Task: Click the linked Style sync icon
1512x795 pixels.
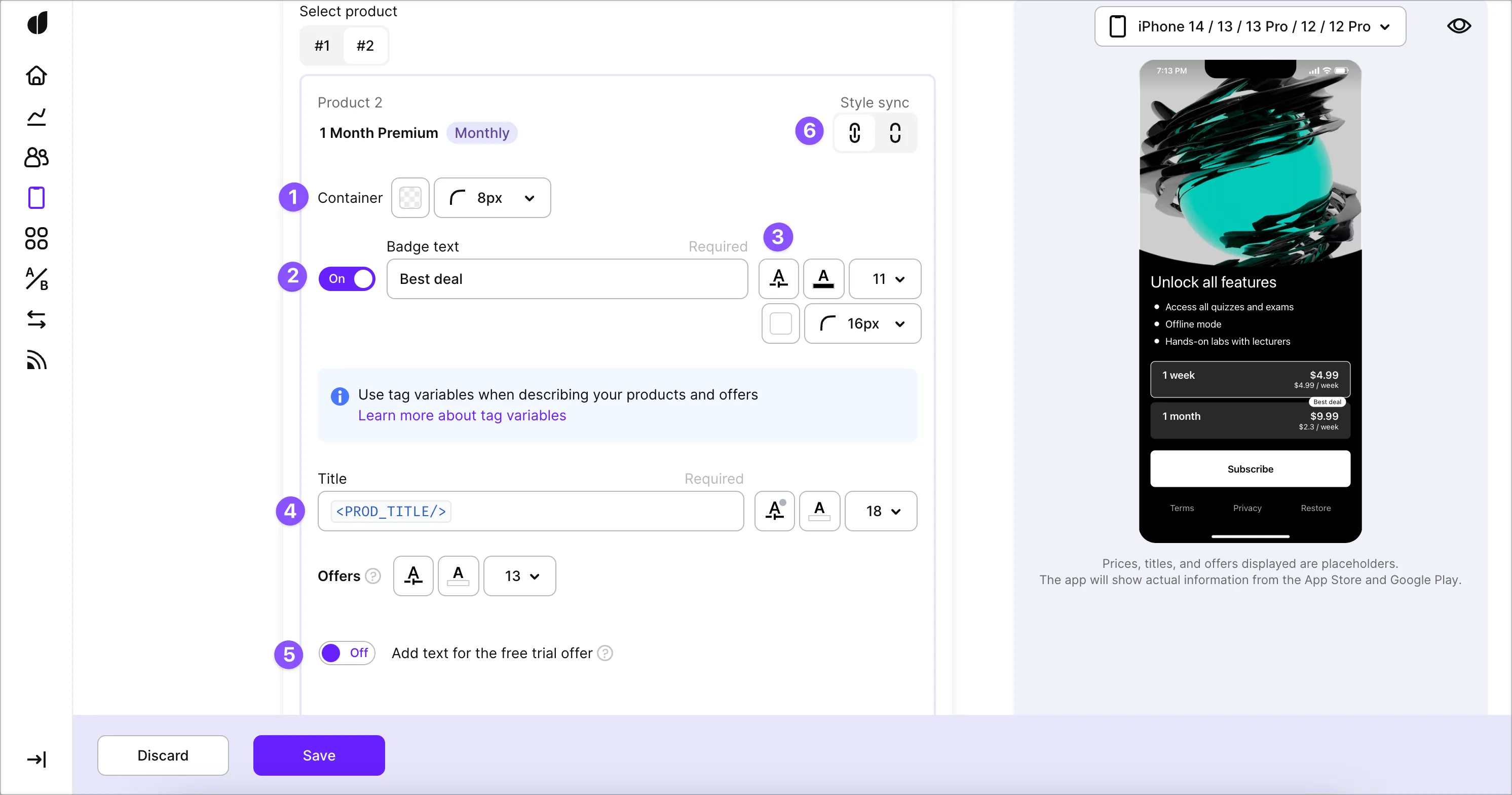Action: click(x=855, y=133)
